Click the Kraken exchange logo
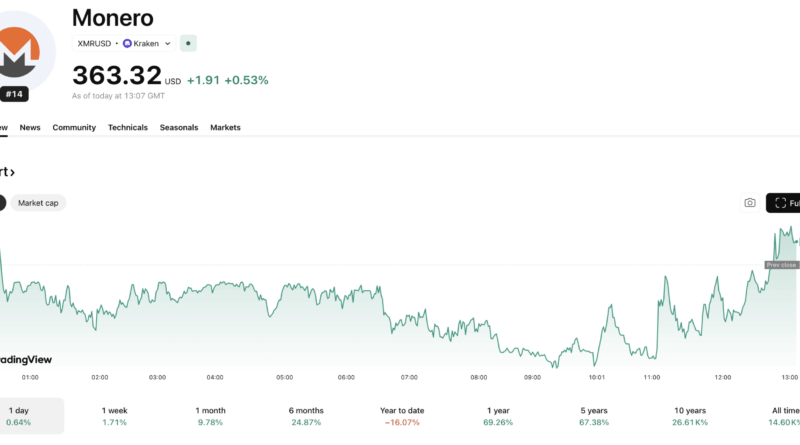 click(127, 44)
